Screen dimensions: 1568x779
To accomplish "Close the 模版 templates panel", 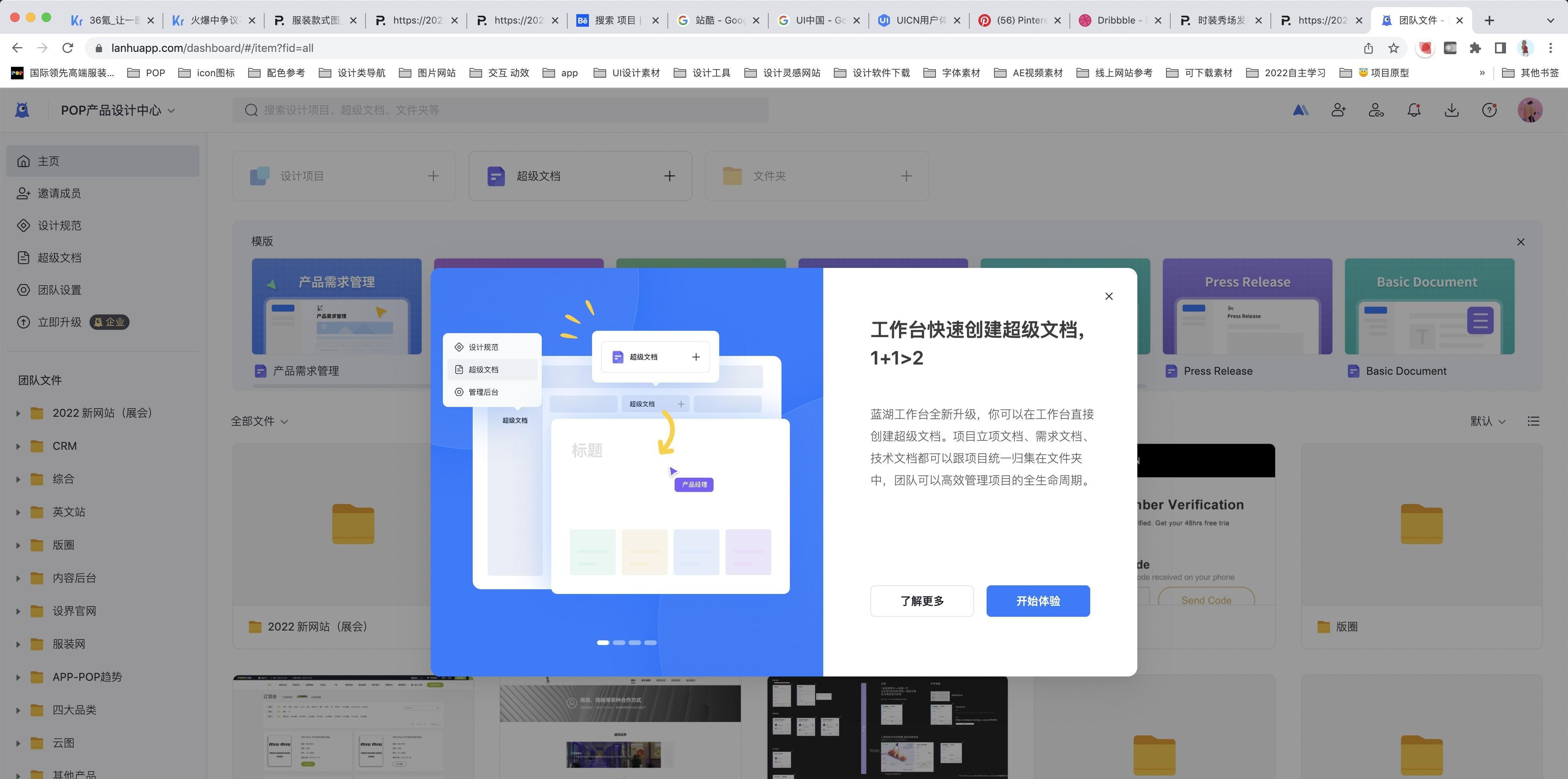I will (x=1520, y=242).
